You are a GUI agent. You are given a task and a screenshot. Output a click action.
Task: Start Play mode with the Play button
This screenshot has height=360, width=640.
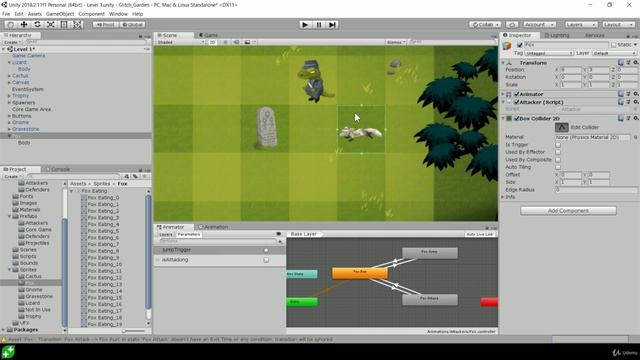click(x=305, y=24)
